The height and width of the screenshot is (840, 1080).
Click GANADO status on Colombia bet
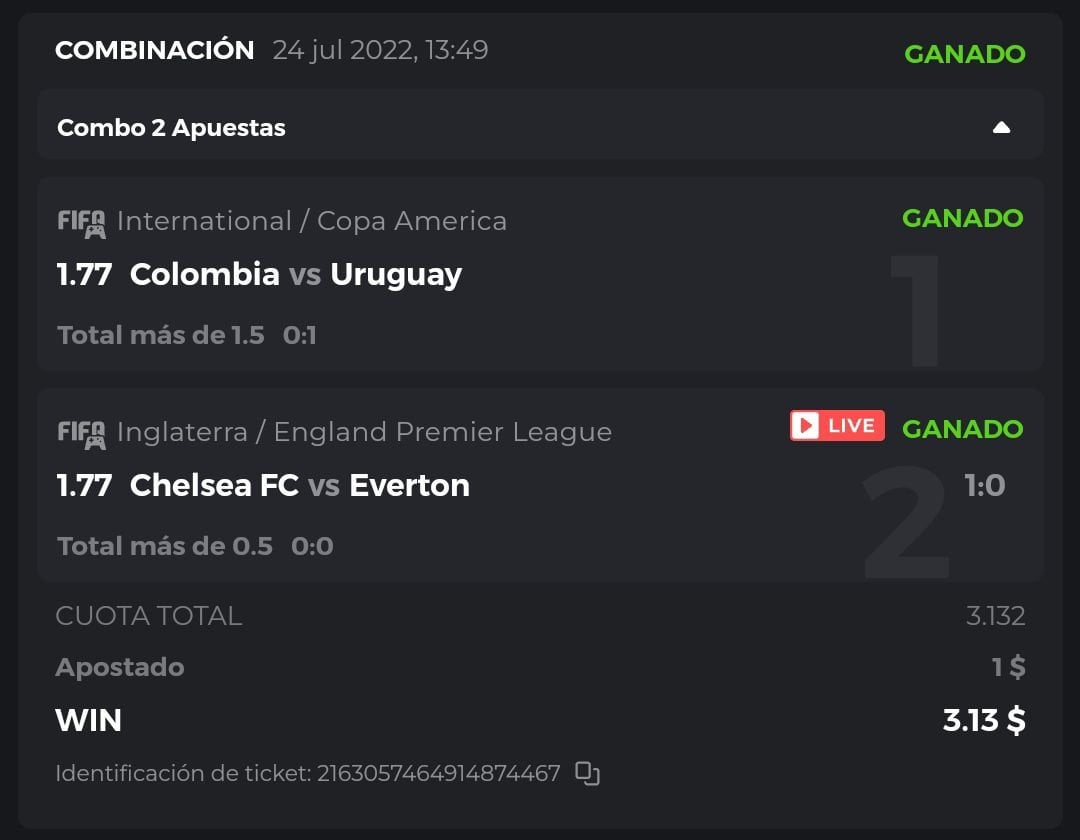pos(962,218)
